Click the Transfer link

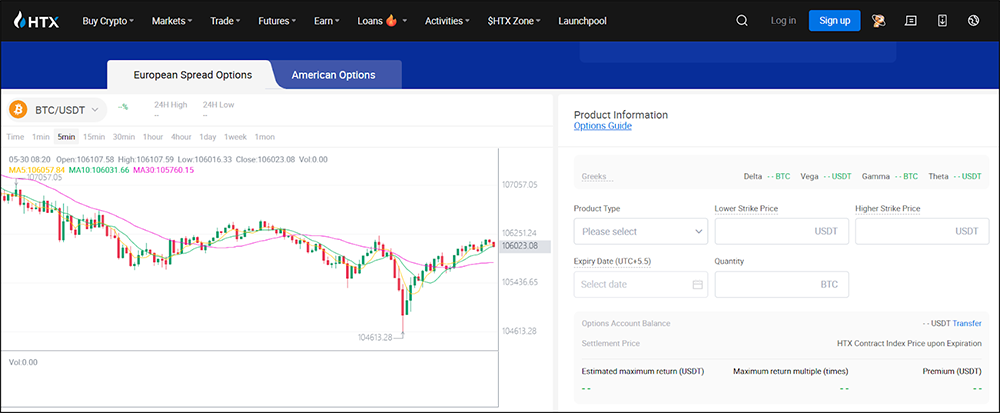pyautogui.click(x=967, y=323)
